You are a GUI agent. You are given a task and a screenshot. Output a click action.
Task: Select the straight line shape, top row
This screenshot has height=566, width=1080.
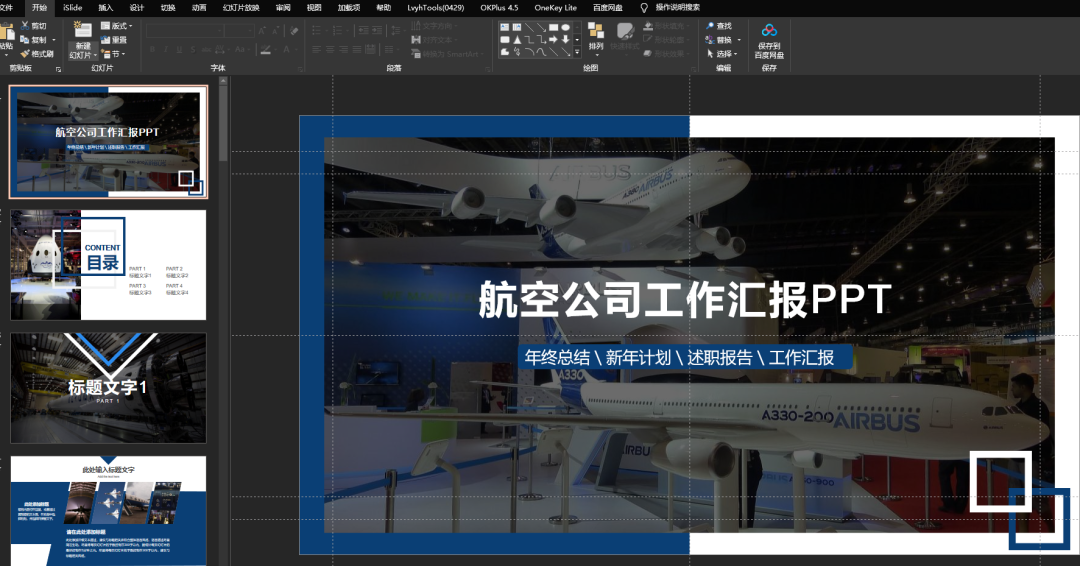529,27
